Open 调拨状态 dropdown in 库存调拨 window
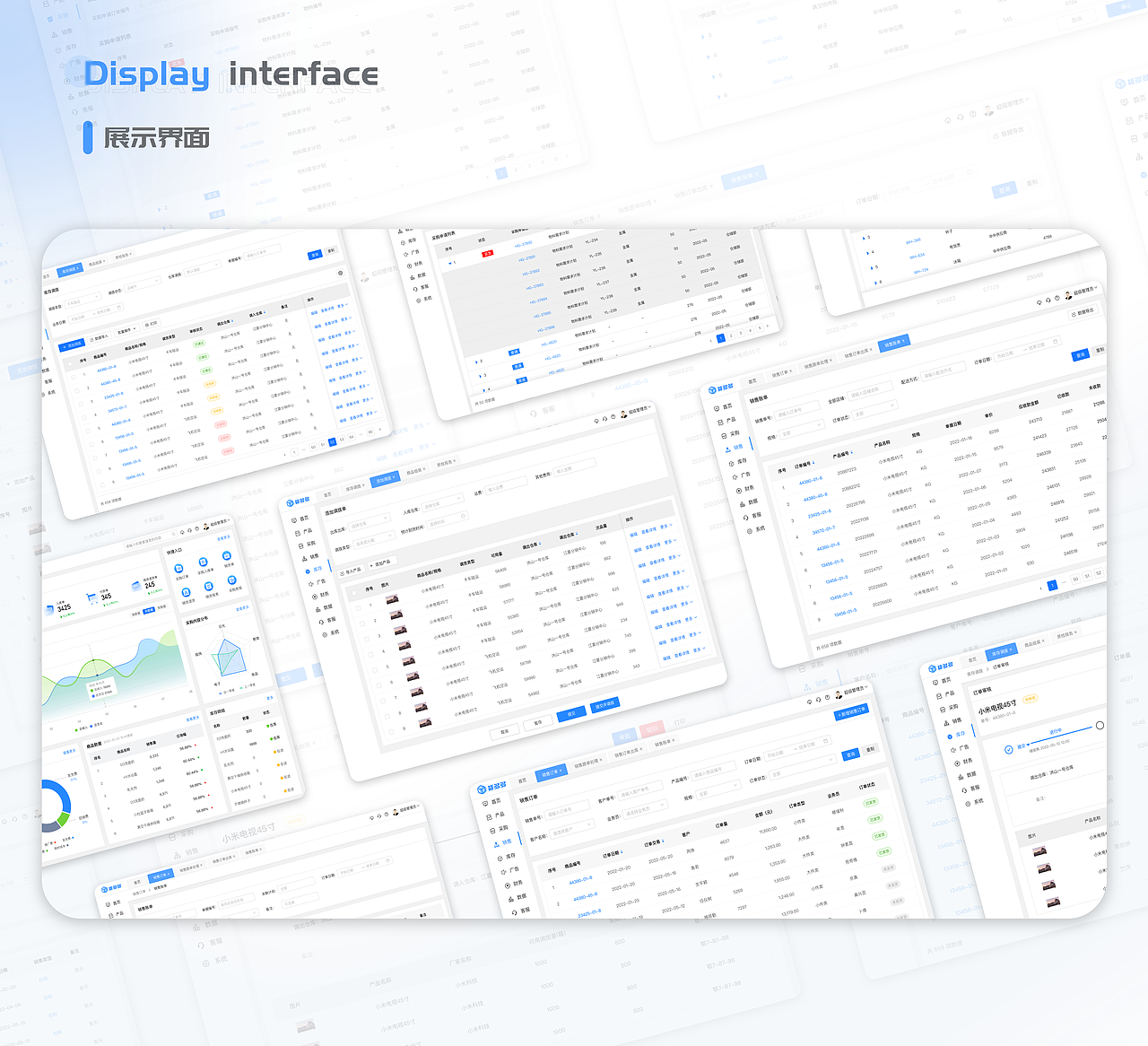The image size is (1148, 1046). coord(142,283)
